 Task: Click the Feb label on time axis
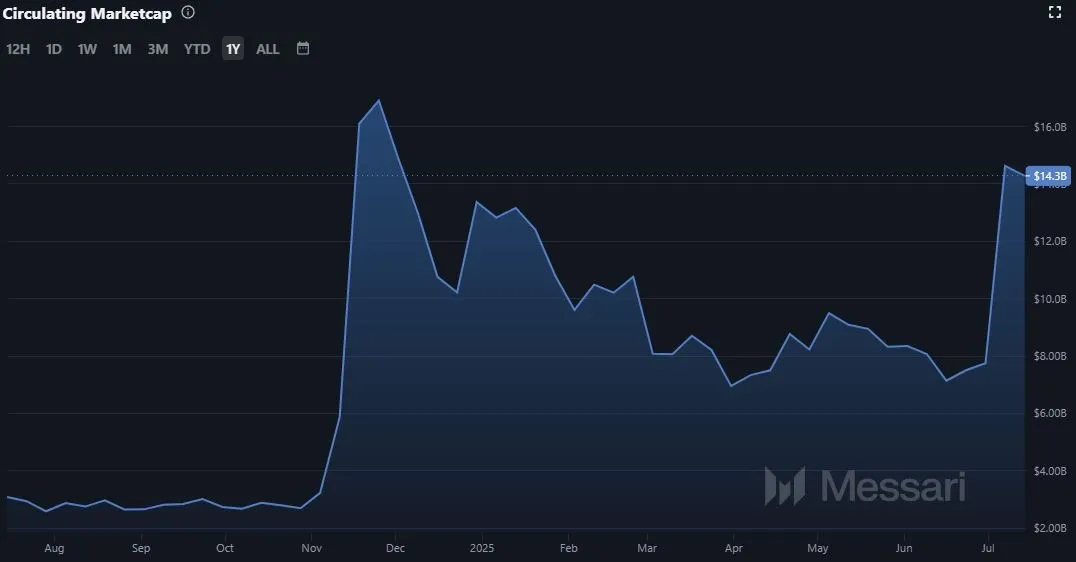click(569, 548)
